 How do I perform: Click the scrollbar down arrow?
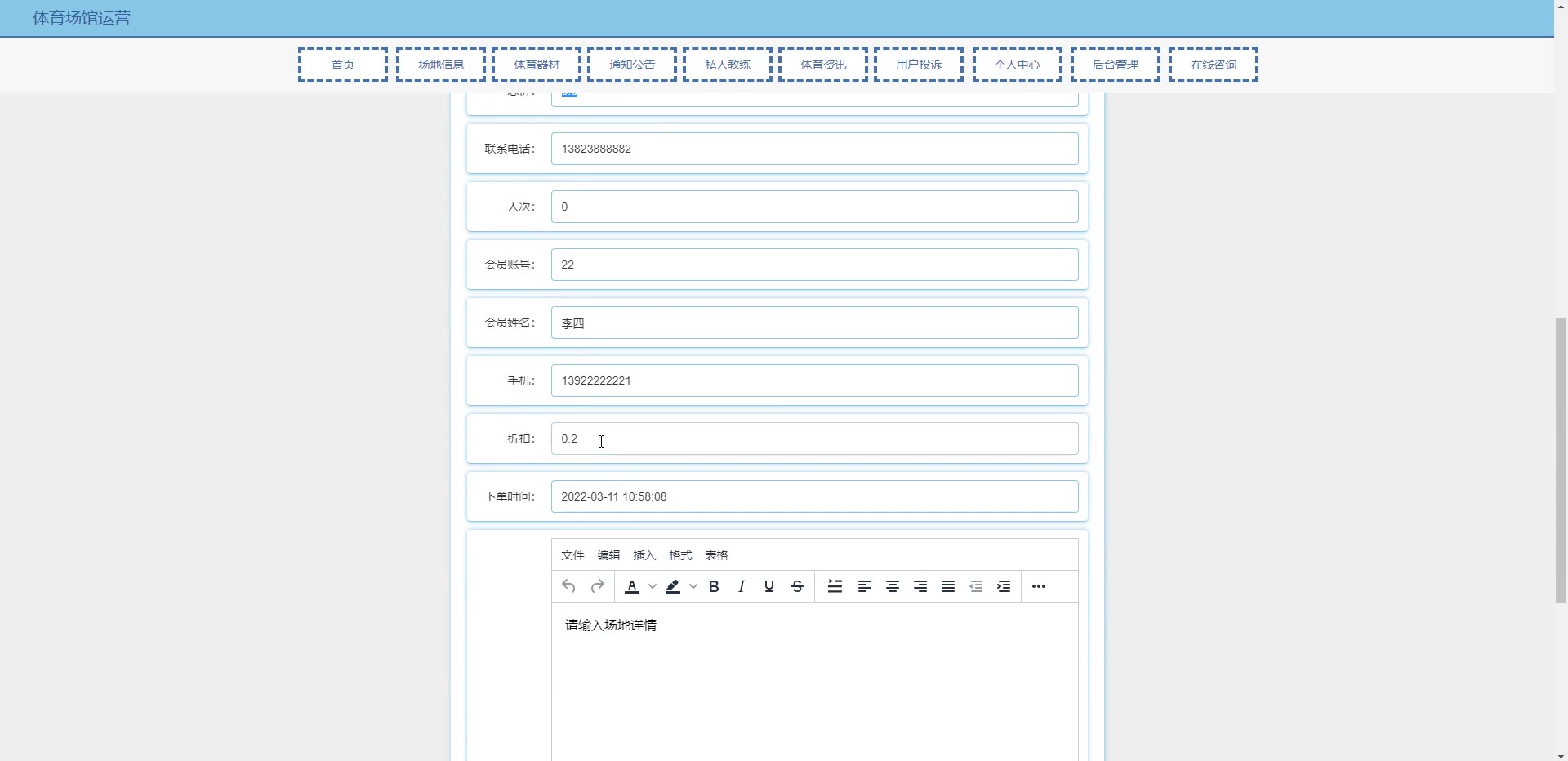(x=1561, y=754)
